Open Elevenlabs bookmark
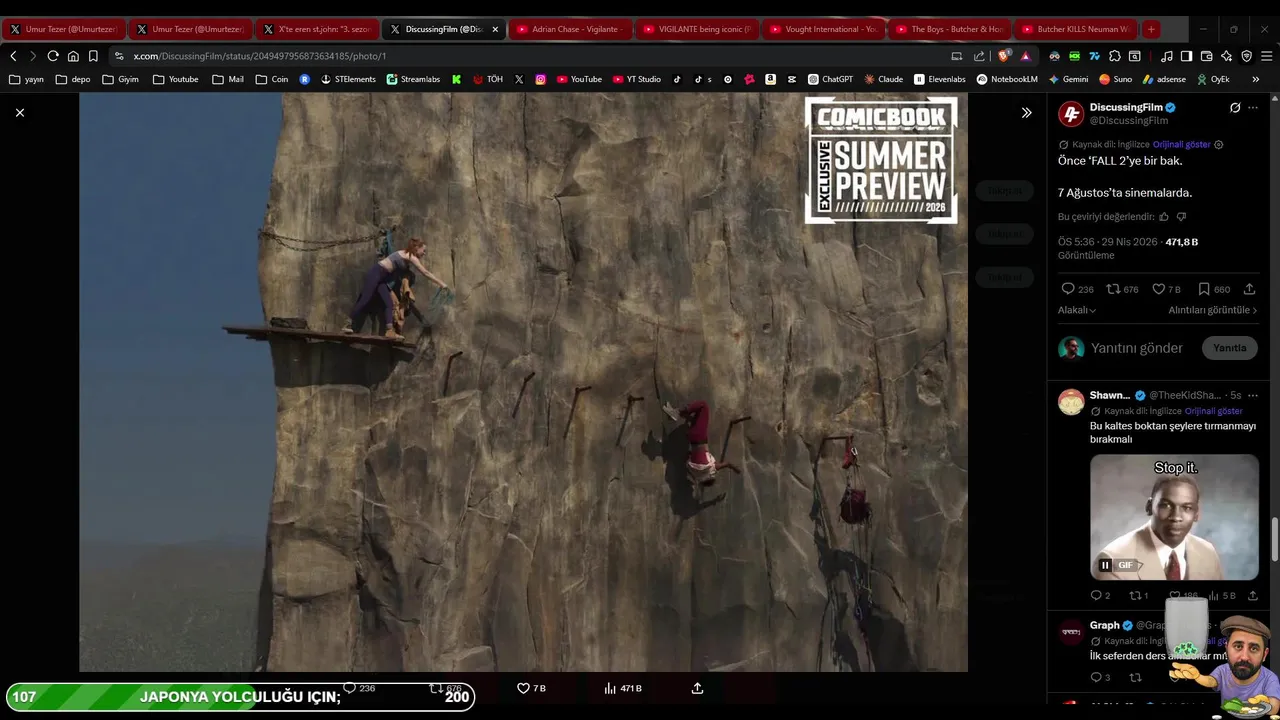Screen dimensions: 1280x720 point(940,79)
